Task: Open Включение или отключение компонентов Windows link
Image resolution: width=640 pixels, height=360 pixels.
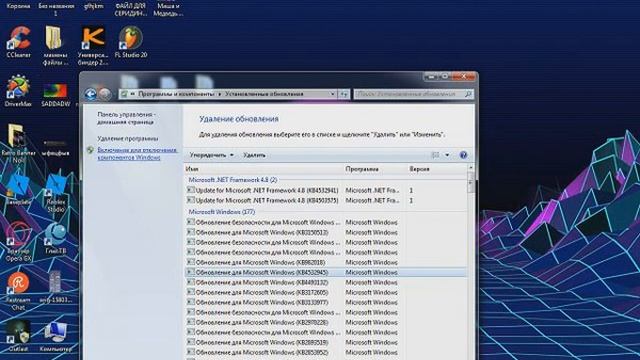Action: pos(137,154)
